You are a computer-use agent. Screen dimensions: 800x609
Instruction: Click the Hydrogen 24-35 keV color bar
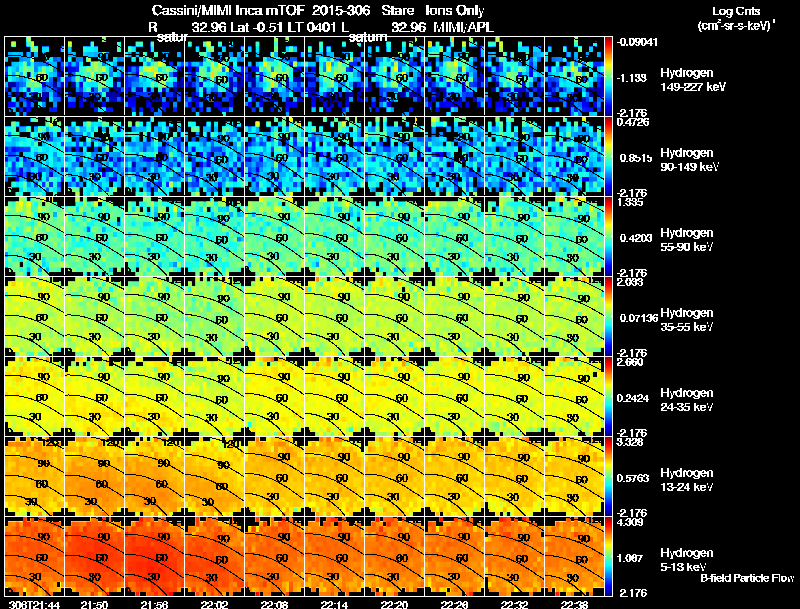(608, 396)
